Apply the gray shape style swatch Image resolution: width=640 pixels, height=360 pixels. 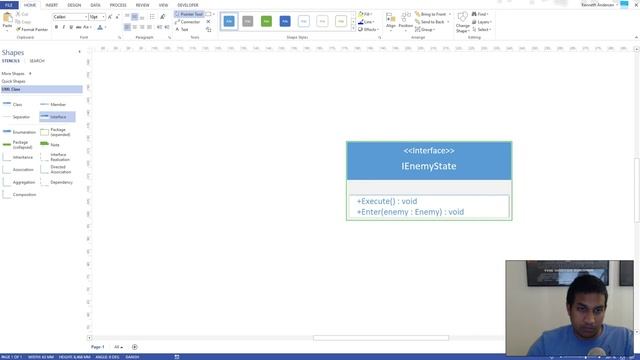(x=248, y=21)
